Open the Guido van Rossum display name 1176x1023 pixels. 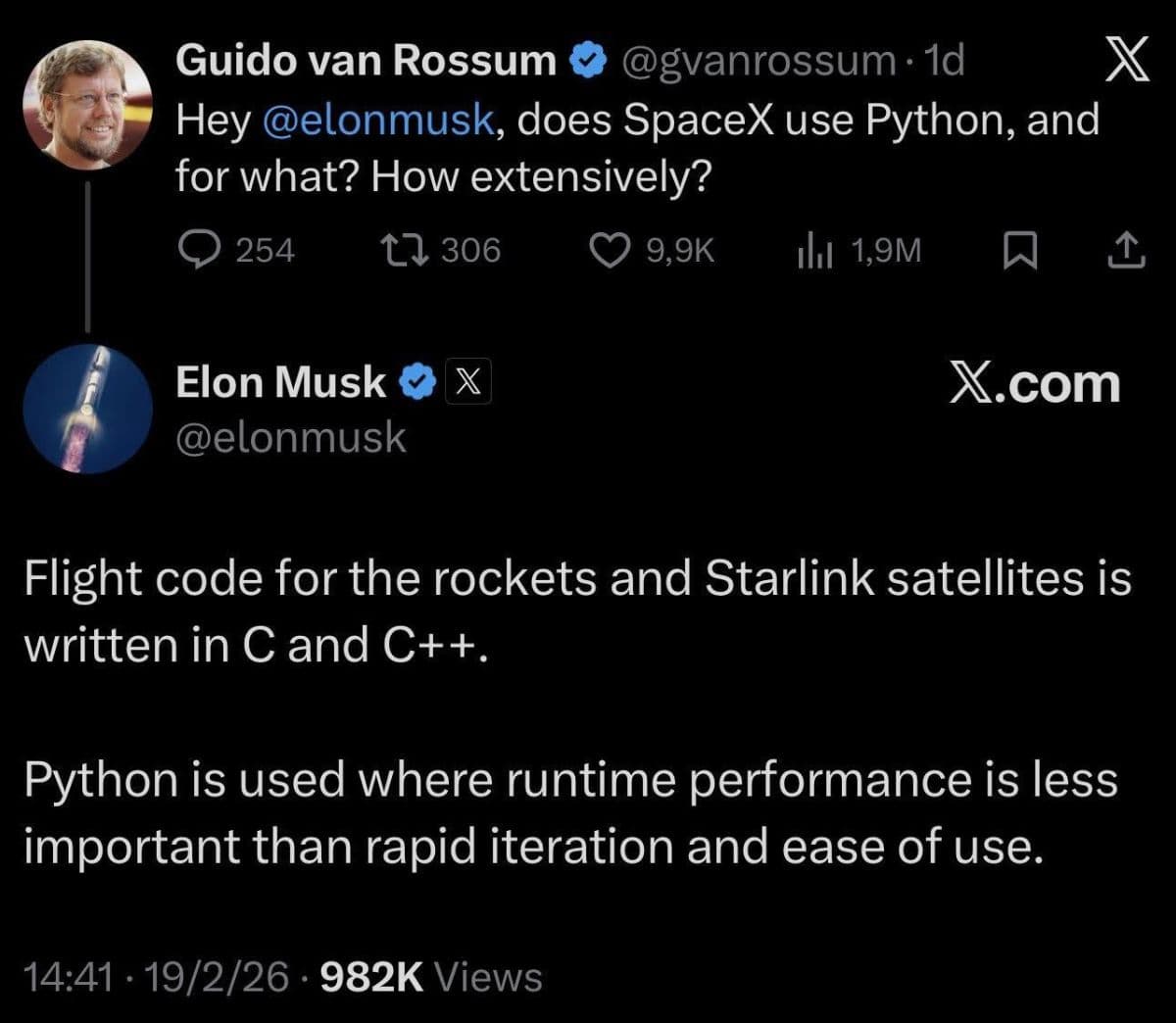click(366, 61)
